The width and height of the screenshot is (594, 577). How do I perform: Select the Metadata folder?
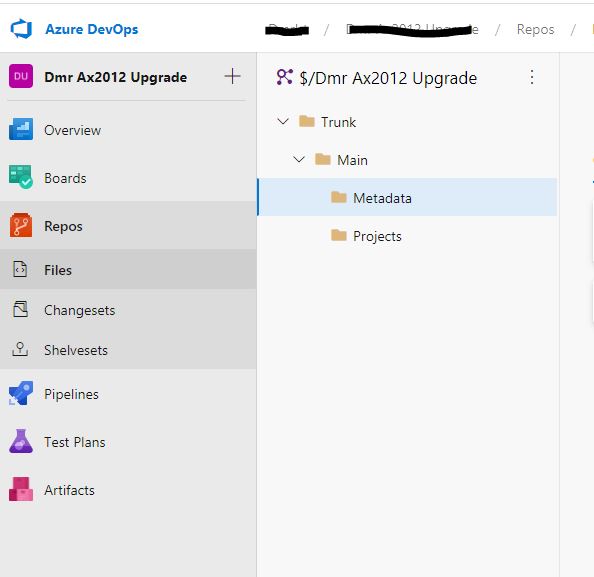(x=407, y=197)
